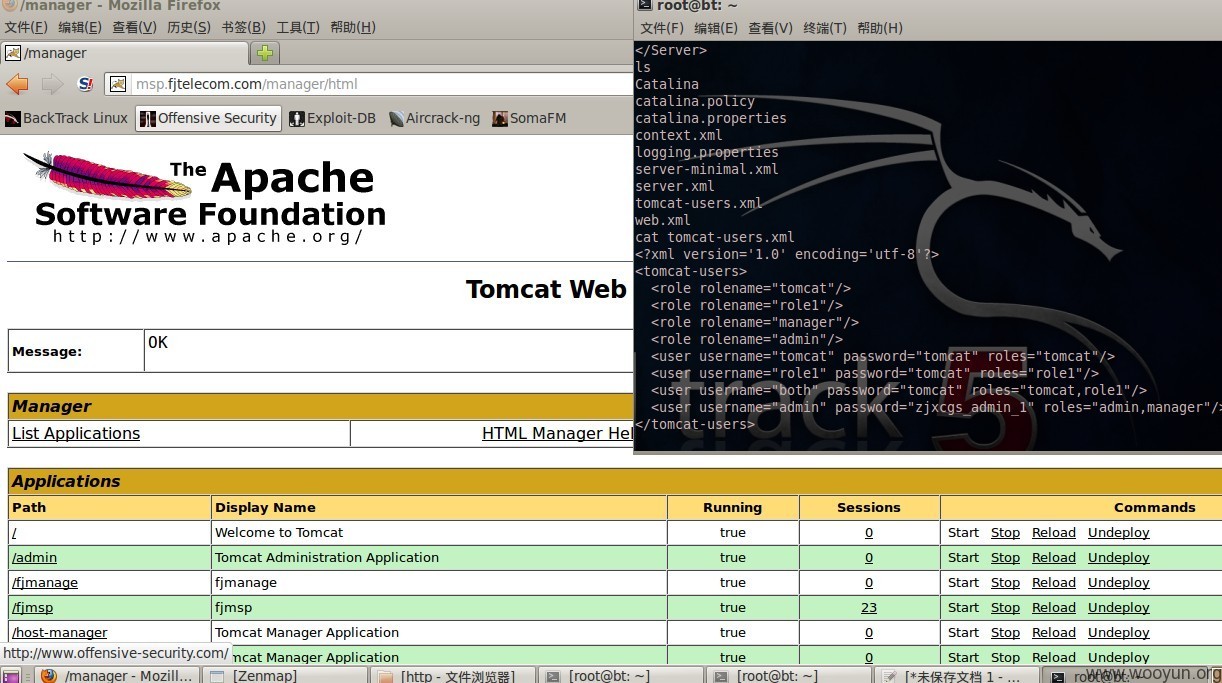Click show desktop icon in taskbar
This screenshot has height=683, width=1222.
click(12, 676)
